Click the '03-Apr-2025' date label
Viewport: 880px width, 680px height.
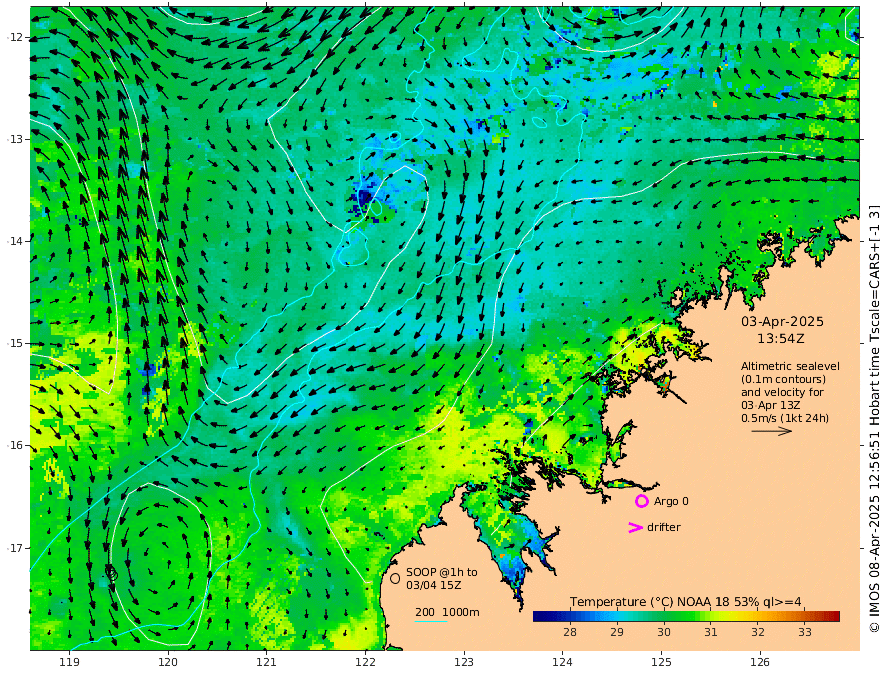(782, 321)
